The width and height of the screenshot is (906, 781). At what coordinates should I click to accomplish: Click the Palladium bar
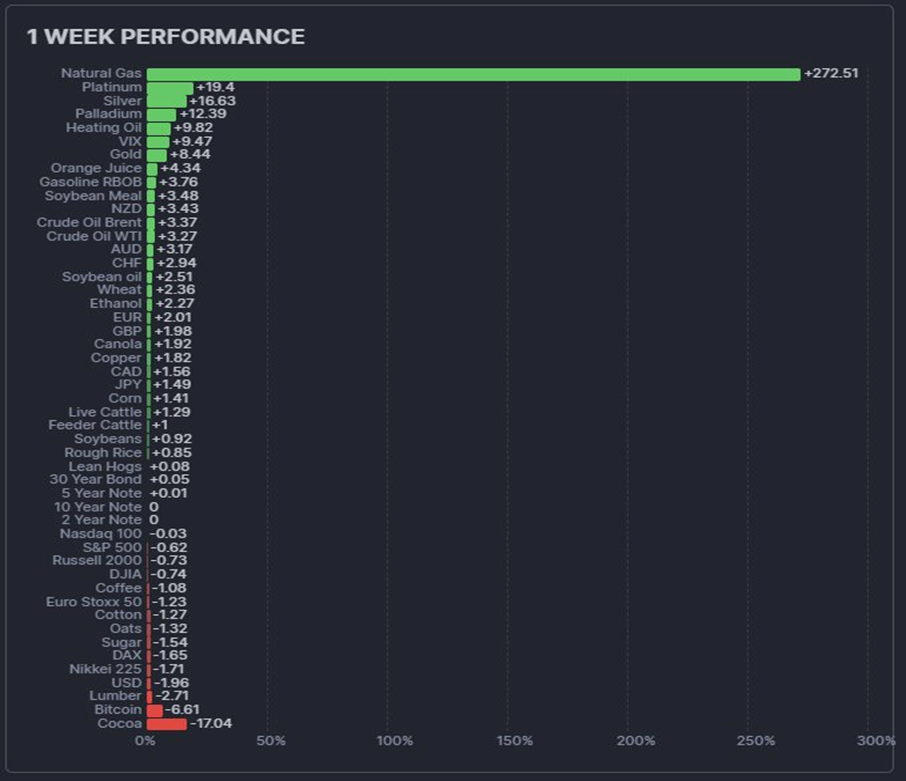[x=161, y=115]
